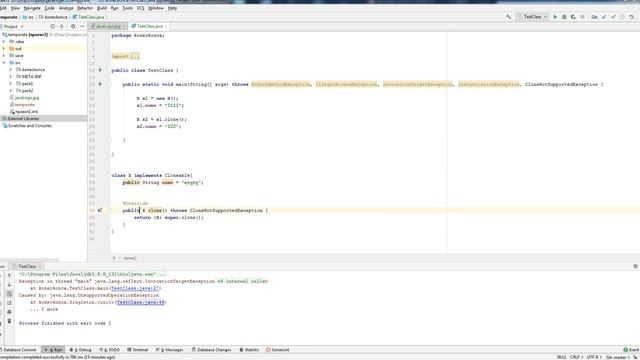Expand the koneckonca package
640x360 pixels.
point(11,69)
